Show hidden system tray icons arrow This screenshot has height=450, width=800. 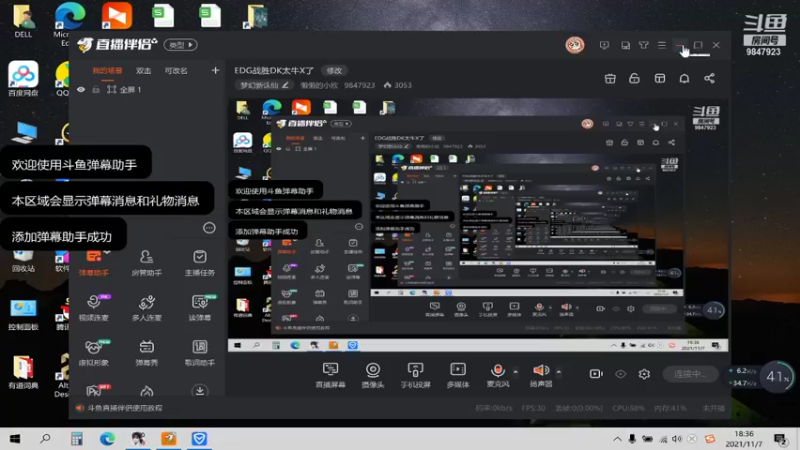[x=617, y=439]
